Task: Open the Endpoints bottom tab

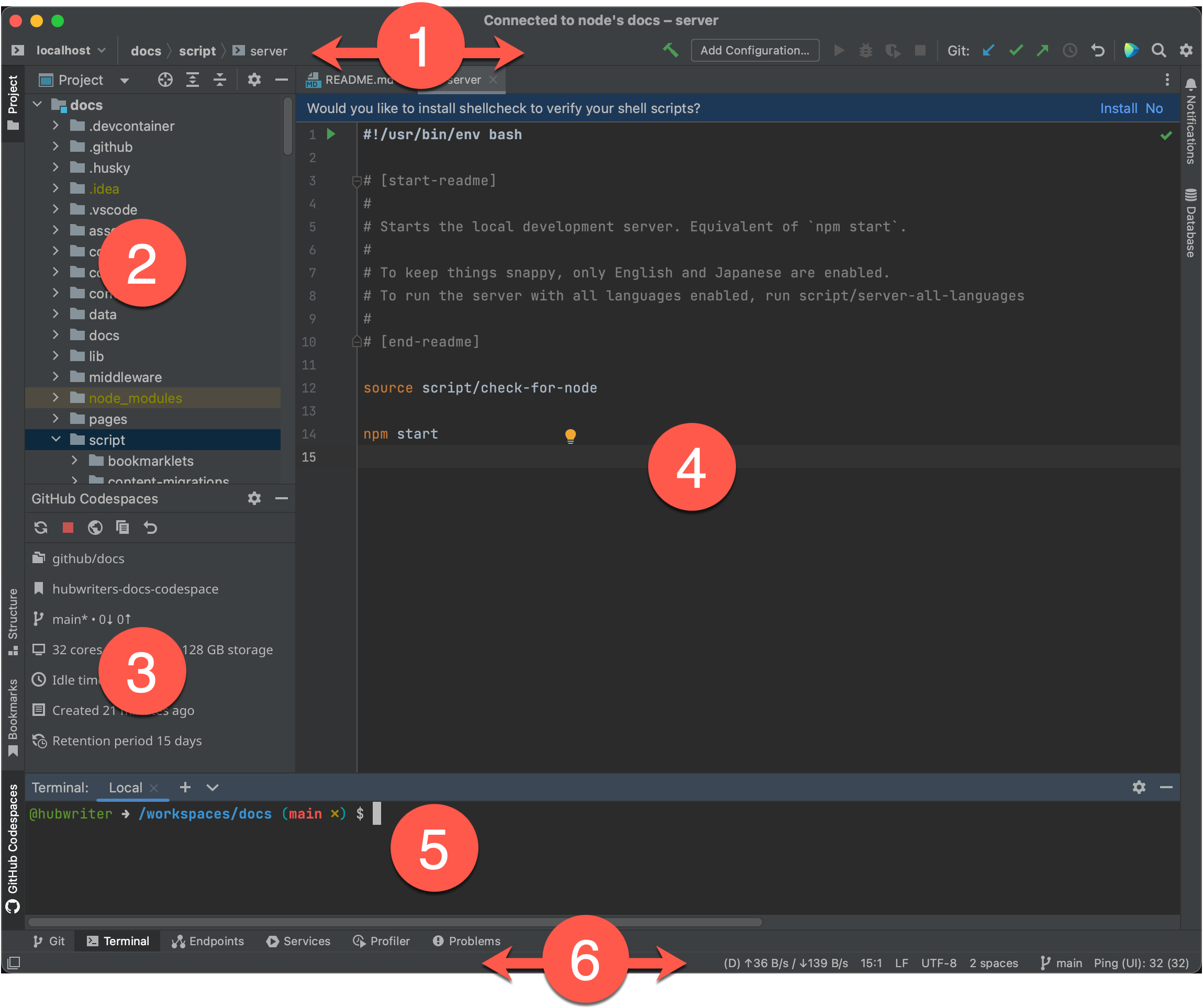Action: coord(208,941)
